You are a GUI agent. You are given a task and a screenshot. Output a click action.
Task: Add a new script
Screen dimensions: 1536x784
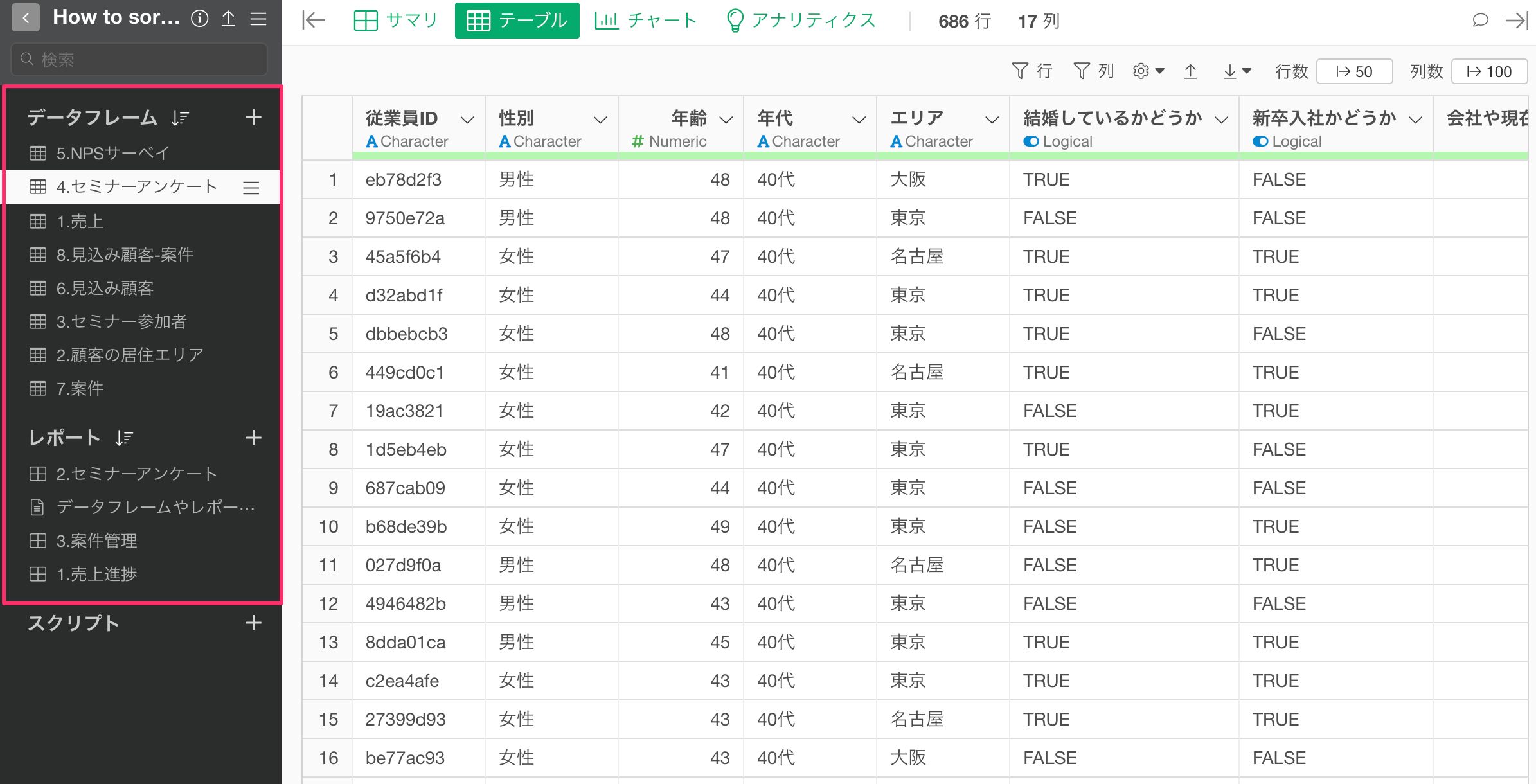point(254,623)
